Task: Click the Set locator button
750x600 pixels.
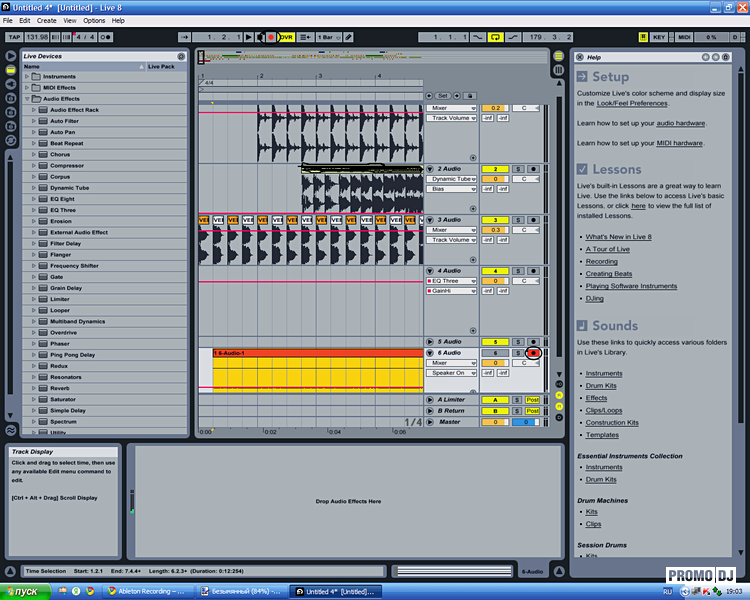Action: point(443,96)
